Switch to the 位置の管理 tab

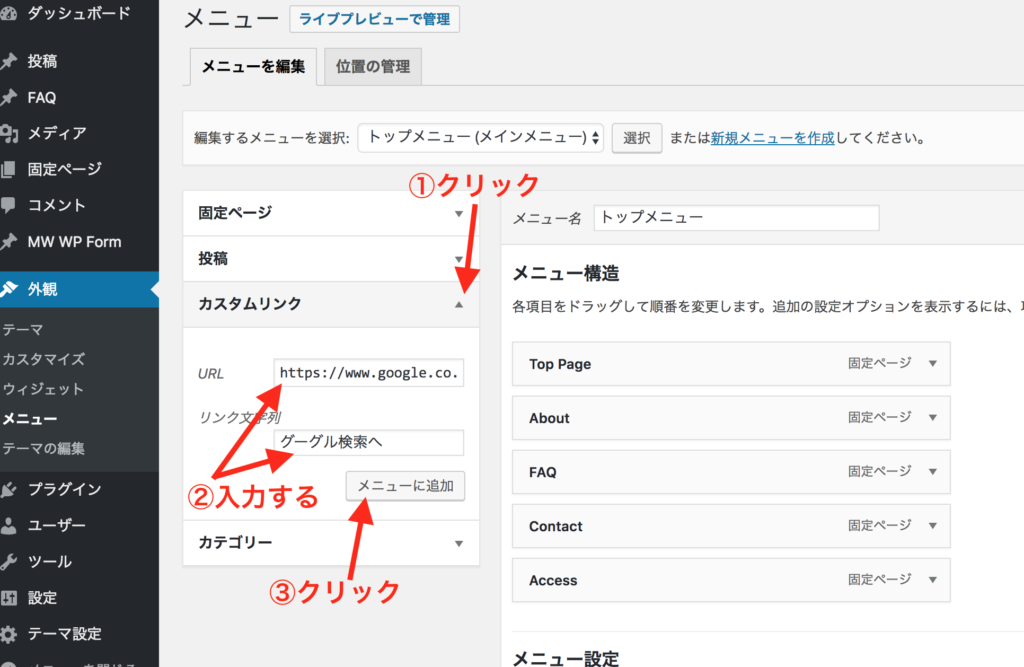pyautogui.click(x=373, y=67)
